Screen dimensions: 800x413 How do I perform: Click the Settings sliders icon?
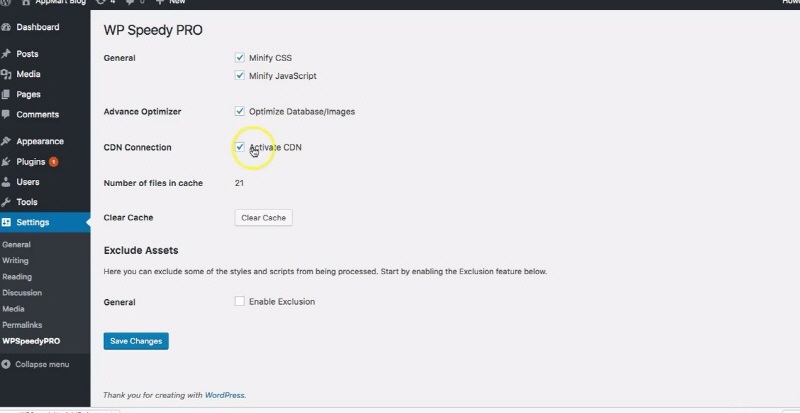click(6, 223)
